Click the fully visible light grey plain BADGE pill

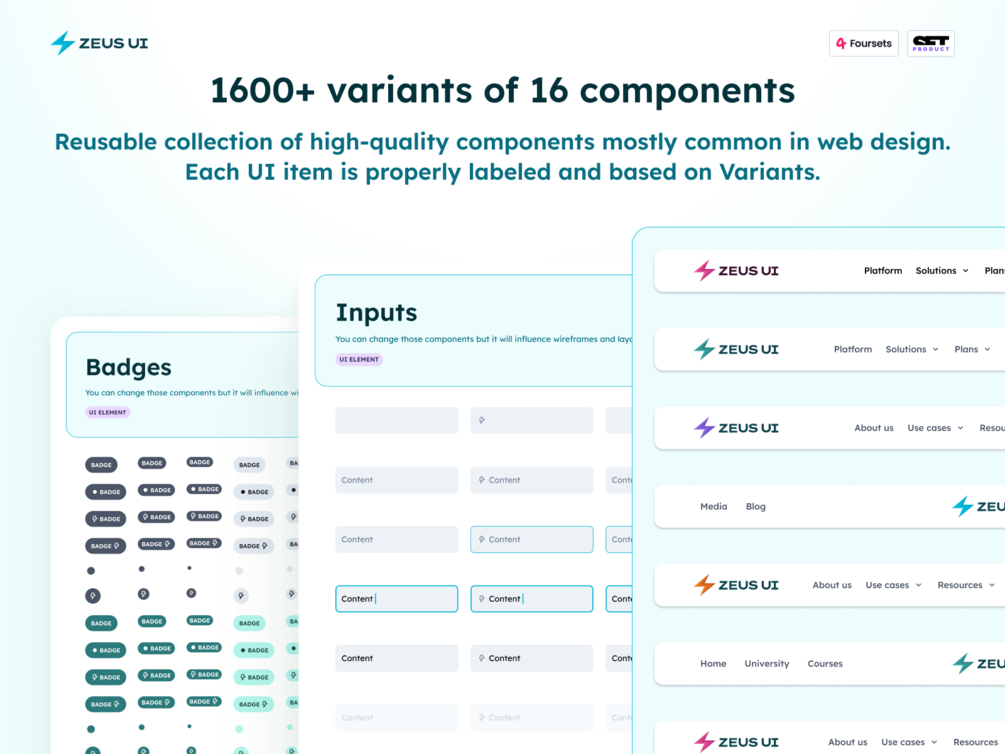[x=249, y=465]
